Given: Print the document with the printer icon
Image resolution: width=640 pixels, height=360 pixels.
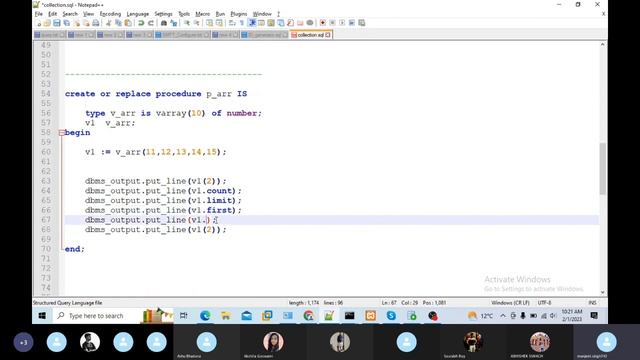Looking at the screenshot, I should point(96,23).
